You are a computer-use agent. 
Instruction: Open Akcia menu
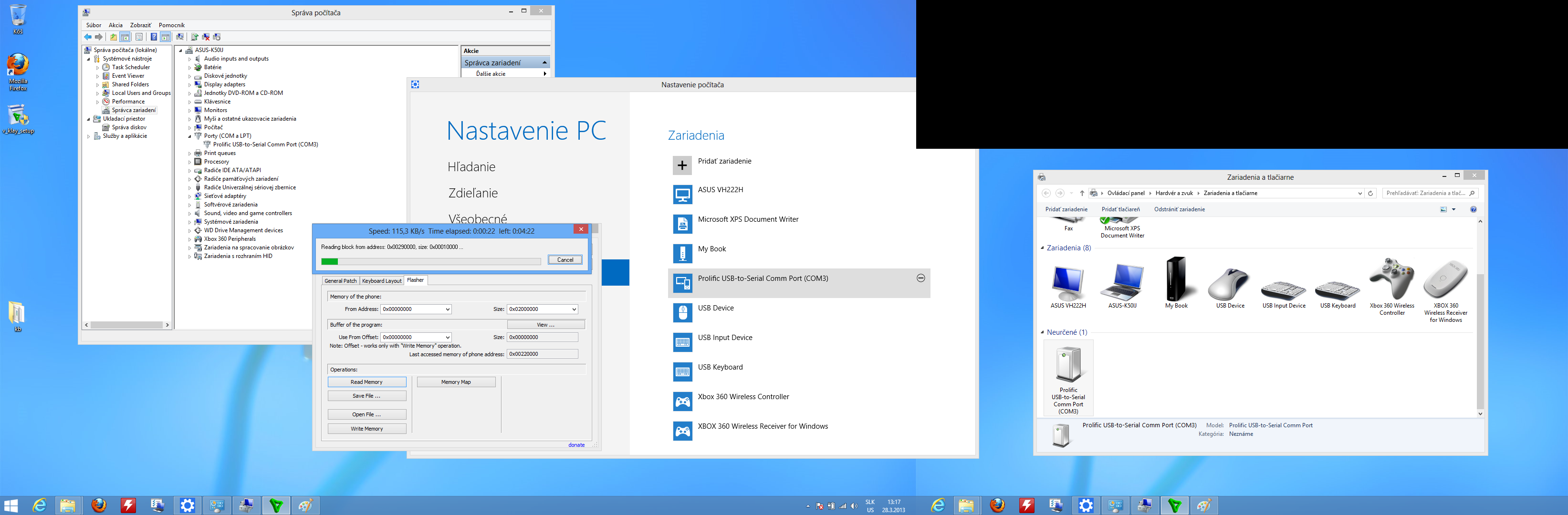[x=115, y=25]
